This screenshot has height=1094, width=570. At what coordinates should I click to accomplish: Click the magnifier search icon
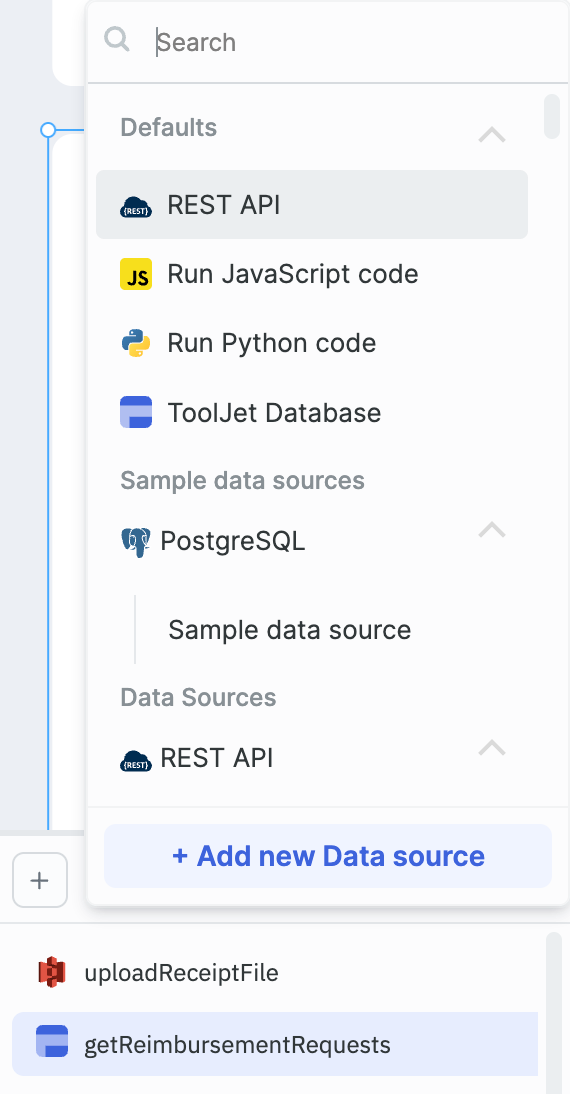[117, 40]
